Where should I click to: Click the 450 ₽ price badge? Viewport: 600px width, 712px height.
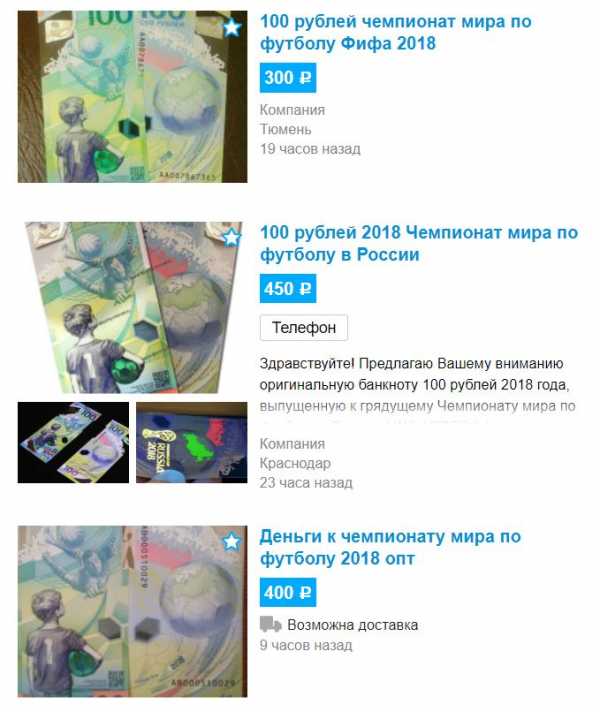click(288, 288)
